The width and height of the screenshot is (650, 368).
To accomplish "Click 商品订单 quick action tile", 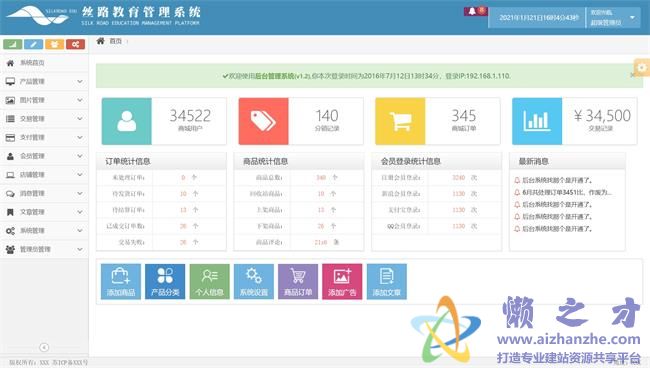I will coord(298,281).
